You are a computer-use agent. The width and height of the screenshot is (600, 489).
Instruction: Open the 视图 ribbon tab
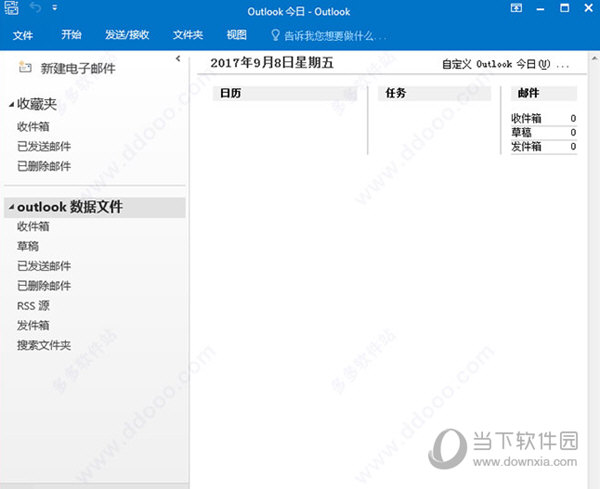pos(236,35)
